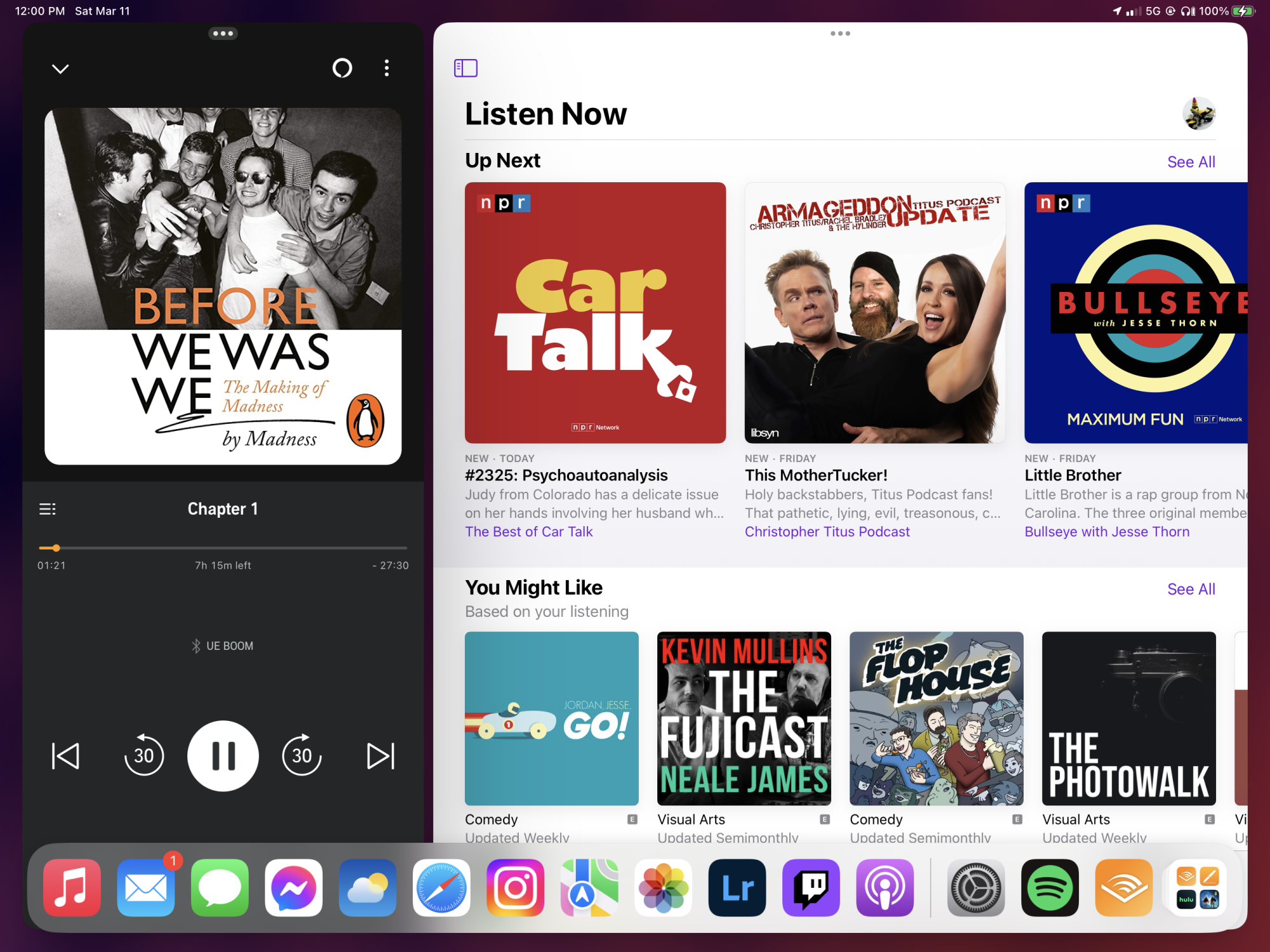
Task: Jump to next chapter
Action: tap(380, 755)
